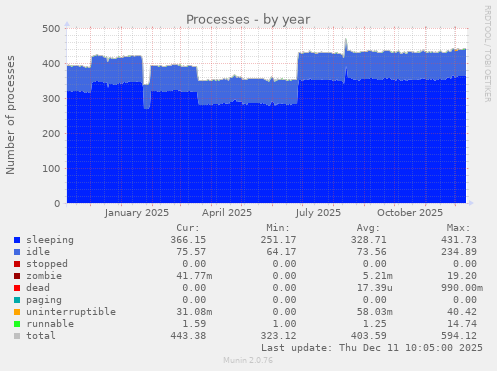Click total current value 443.38

188,336
